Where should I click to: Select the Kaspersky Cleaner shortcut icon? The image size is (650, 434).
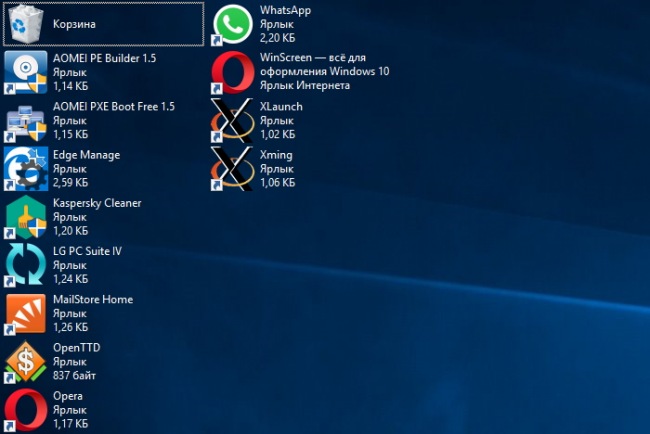(x=26, y=217)
